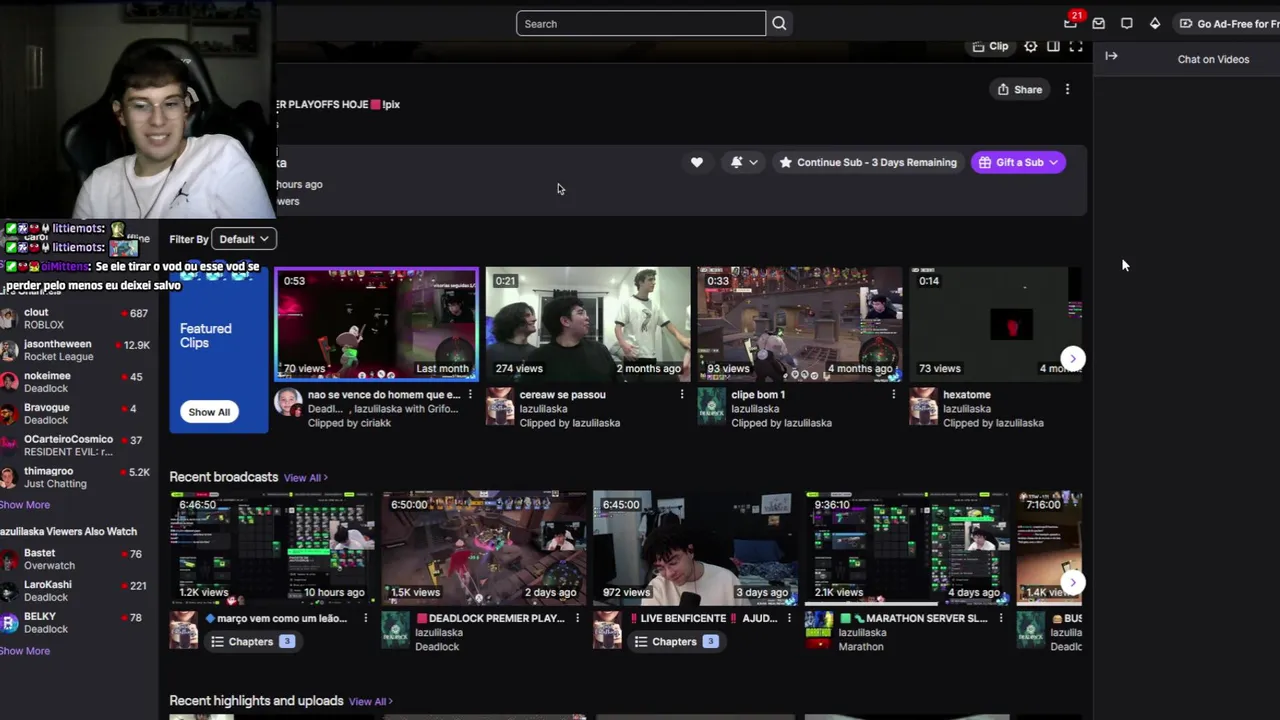Click the Marathon game link under MARATHON SERVER
Screen dimensions: 1280x720
(861, 648)
